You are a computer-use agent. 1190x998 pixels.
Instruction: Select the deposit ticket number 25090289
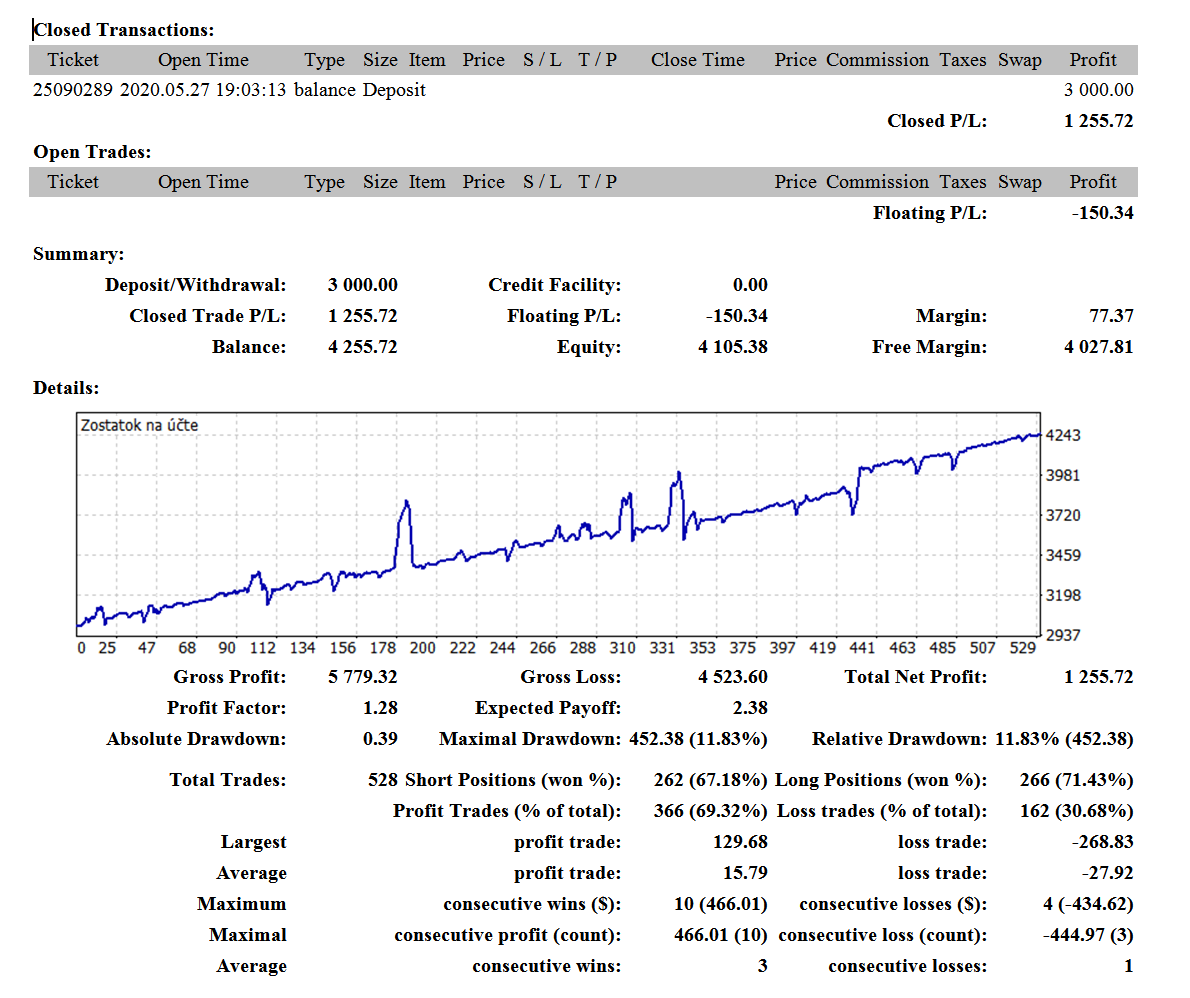(x=73, y=90)
